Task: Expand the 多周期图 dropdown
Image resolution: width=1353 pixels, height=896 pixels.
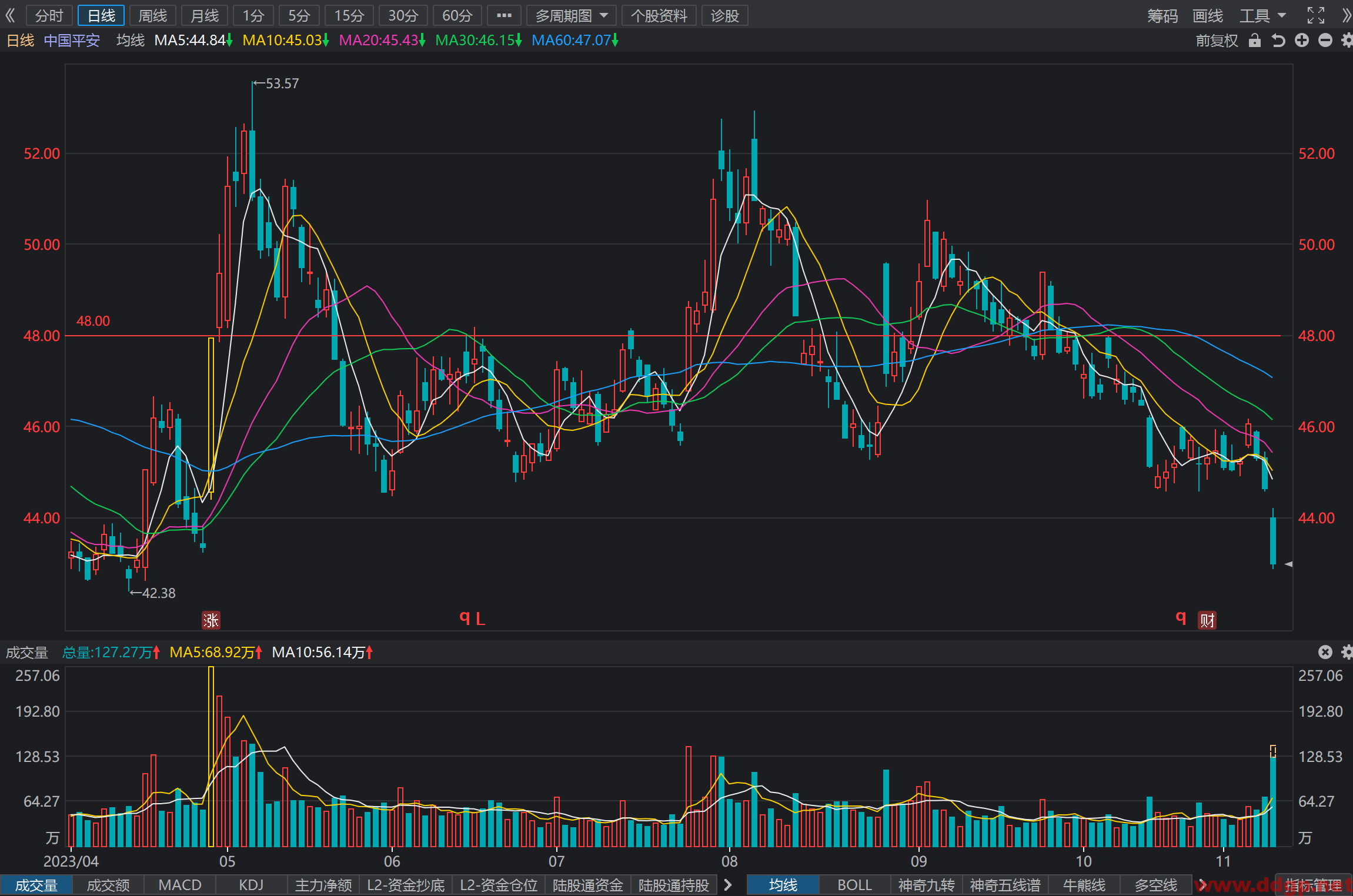Action: (x=572, y=16)
